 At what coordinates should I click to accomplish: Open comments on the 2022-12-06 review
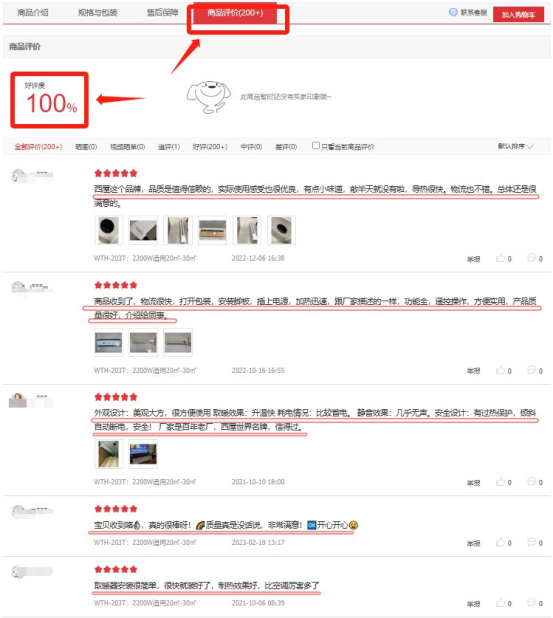[x=531, y=258]
